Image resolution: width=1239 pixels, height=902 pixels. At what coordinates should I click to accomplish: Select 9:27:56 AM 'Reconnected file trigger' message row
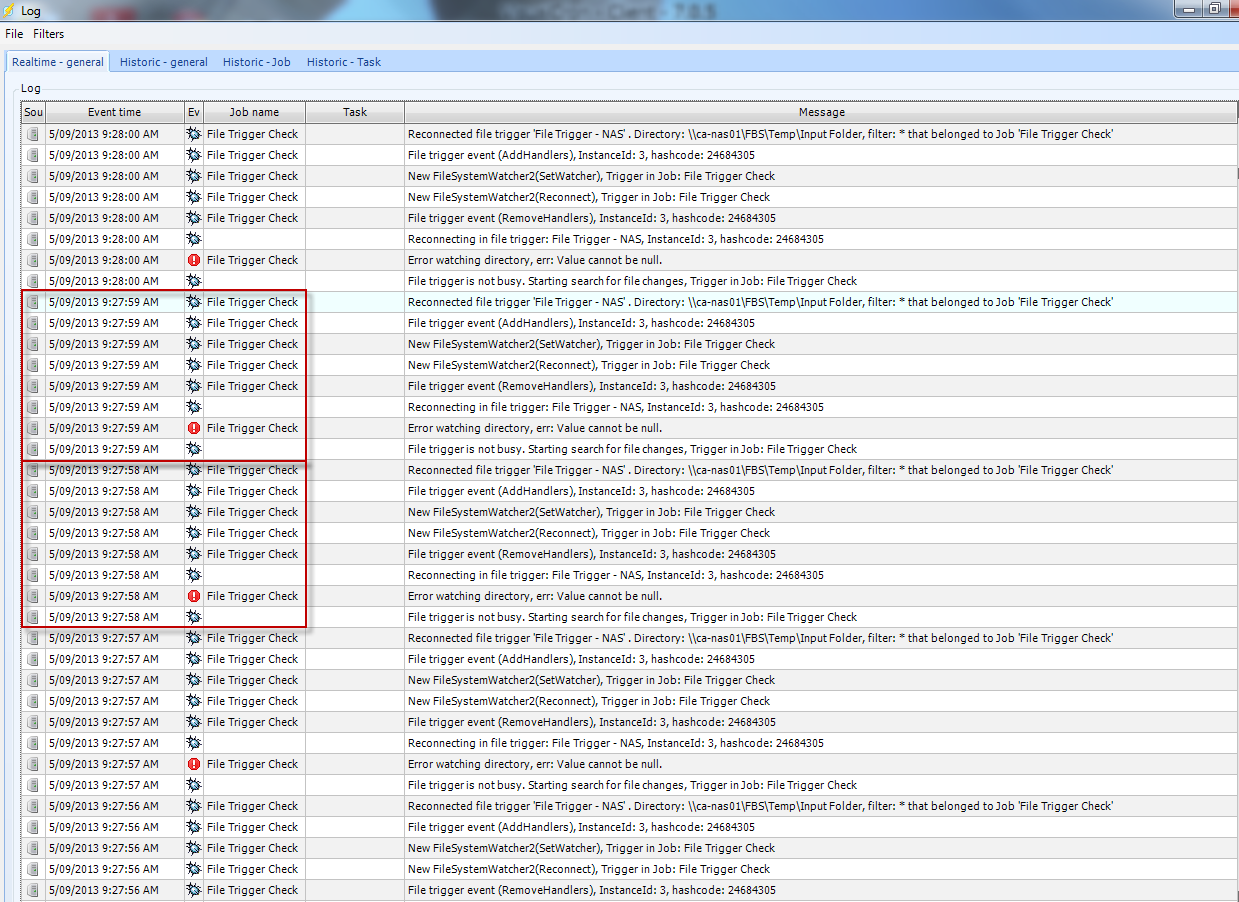pos(760,806)
